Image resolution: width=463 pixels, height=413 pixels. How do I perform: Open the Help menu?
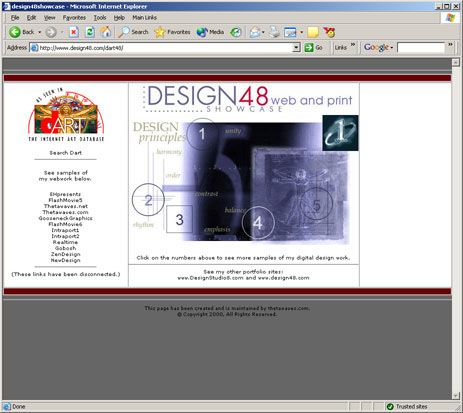[119, 18]
